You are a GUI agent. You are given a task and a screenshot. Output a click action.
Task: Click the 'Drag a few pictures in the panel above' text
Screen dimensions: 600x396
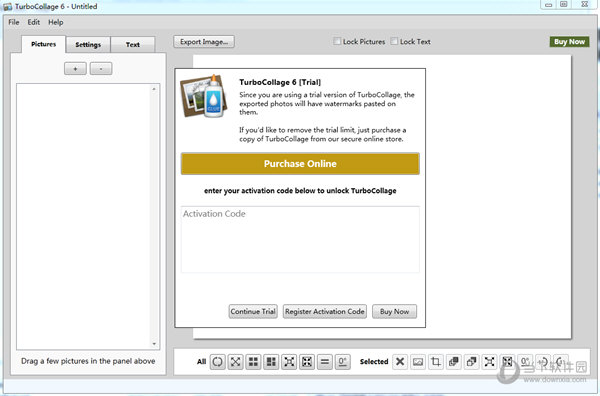coord(88,361)
